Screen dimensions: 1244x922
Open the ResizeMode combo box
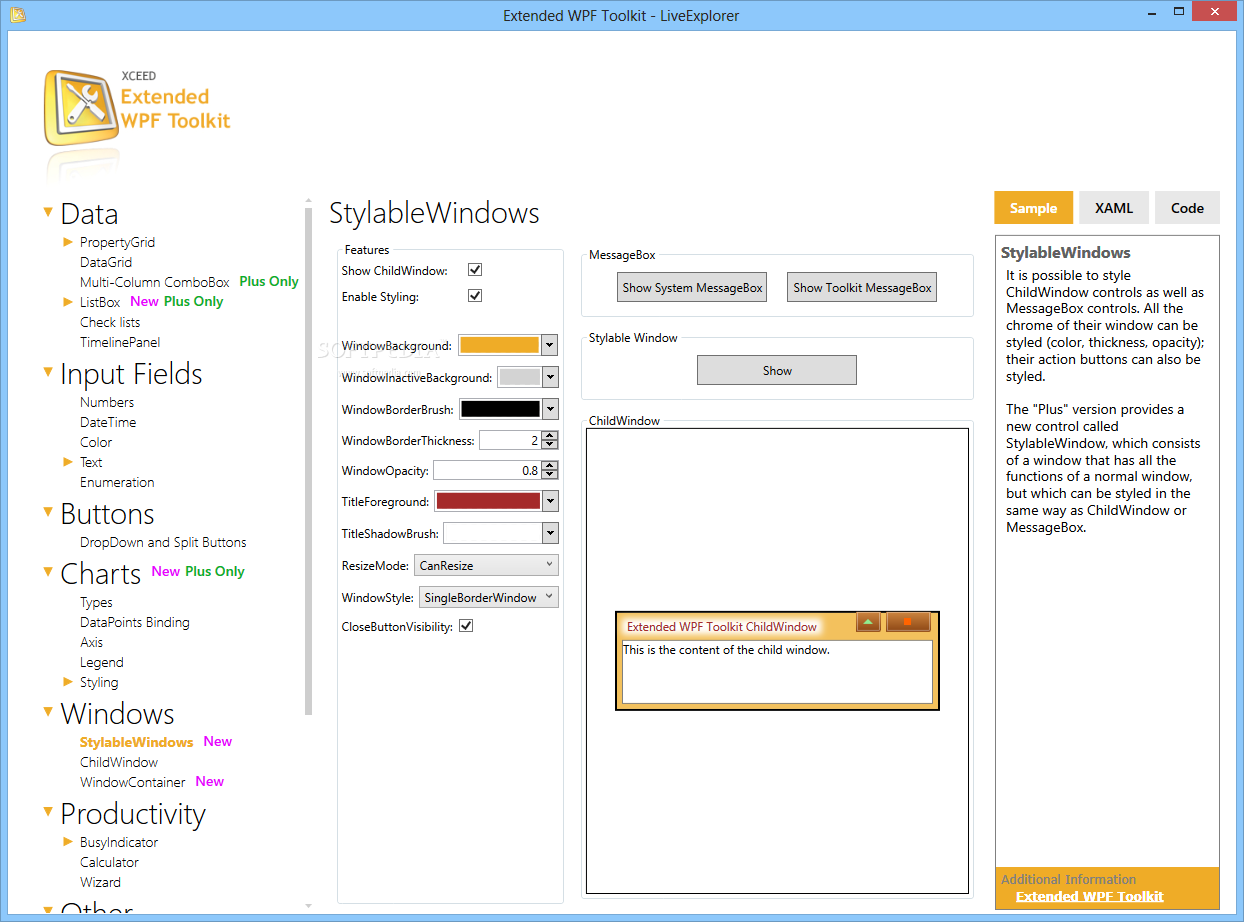pos(486,565)
